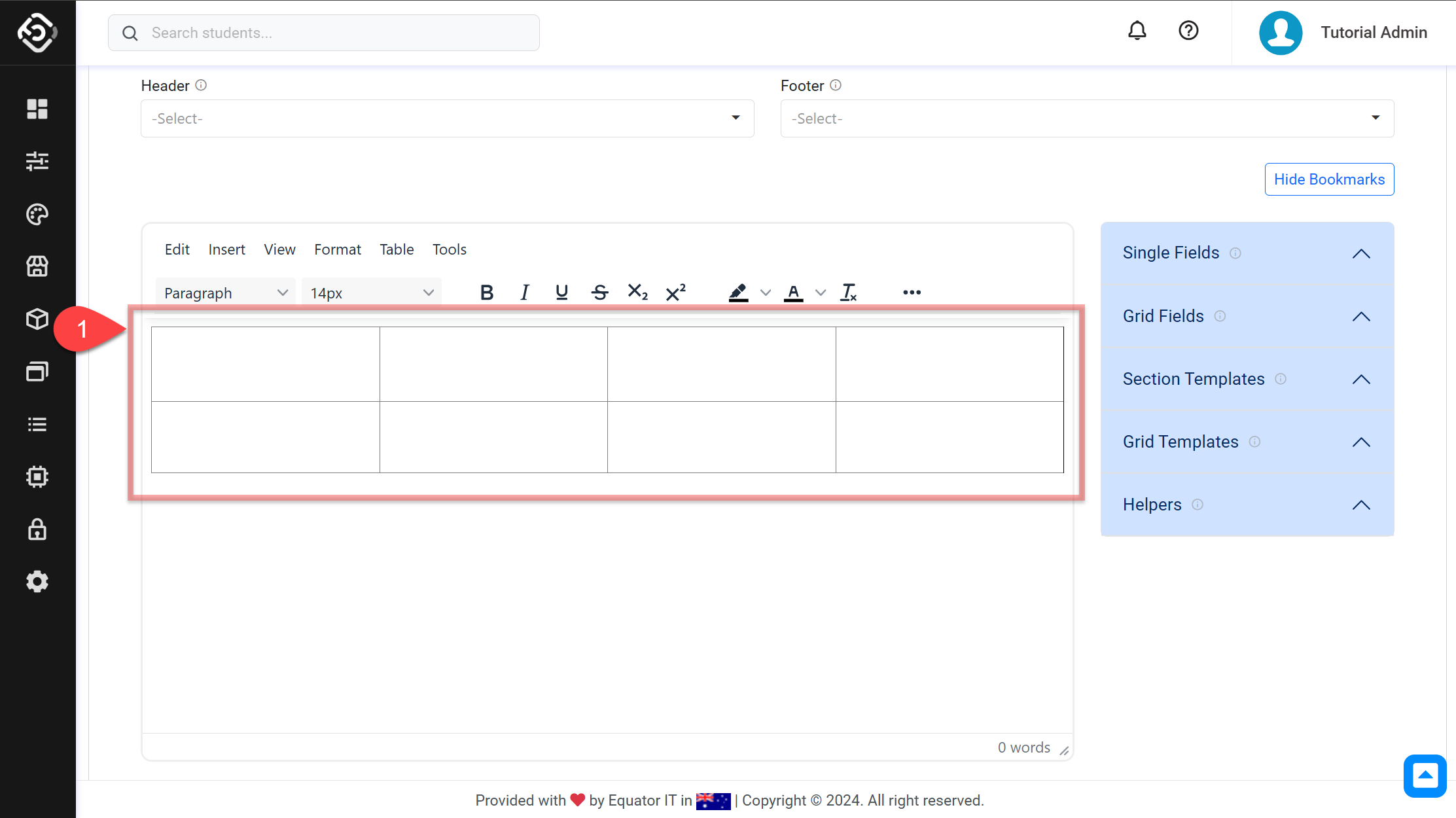Click the help question mark icon
The width and height of the screenshot is (1456, 818).
click(1188, 31)
